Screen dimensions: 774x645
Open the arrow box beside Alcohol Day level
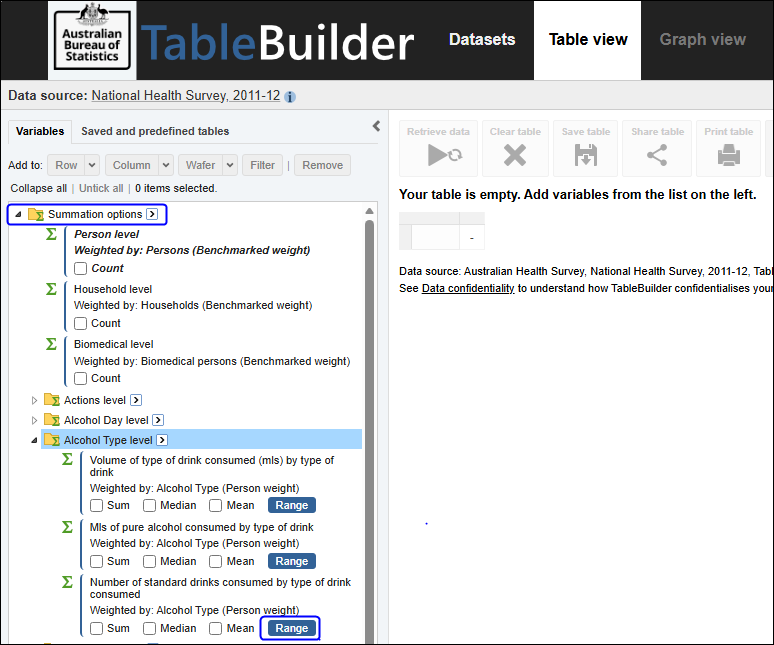(158, 420)
